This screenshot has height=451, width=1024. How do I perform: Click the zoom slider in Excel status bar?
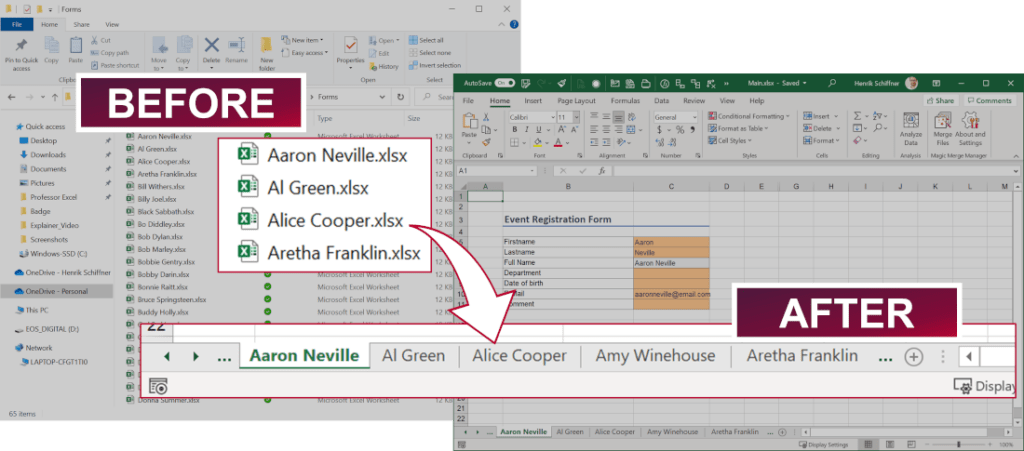pos(959,444)
